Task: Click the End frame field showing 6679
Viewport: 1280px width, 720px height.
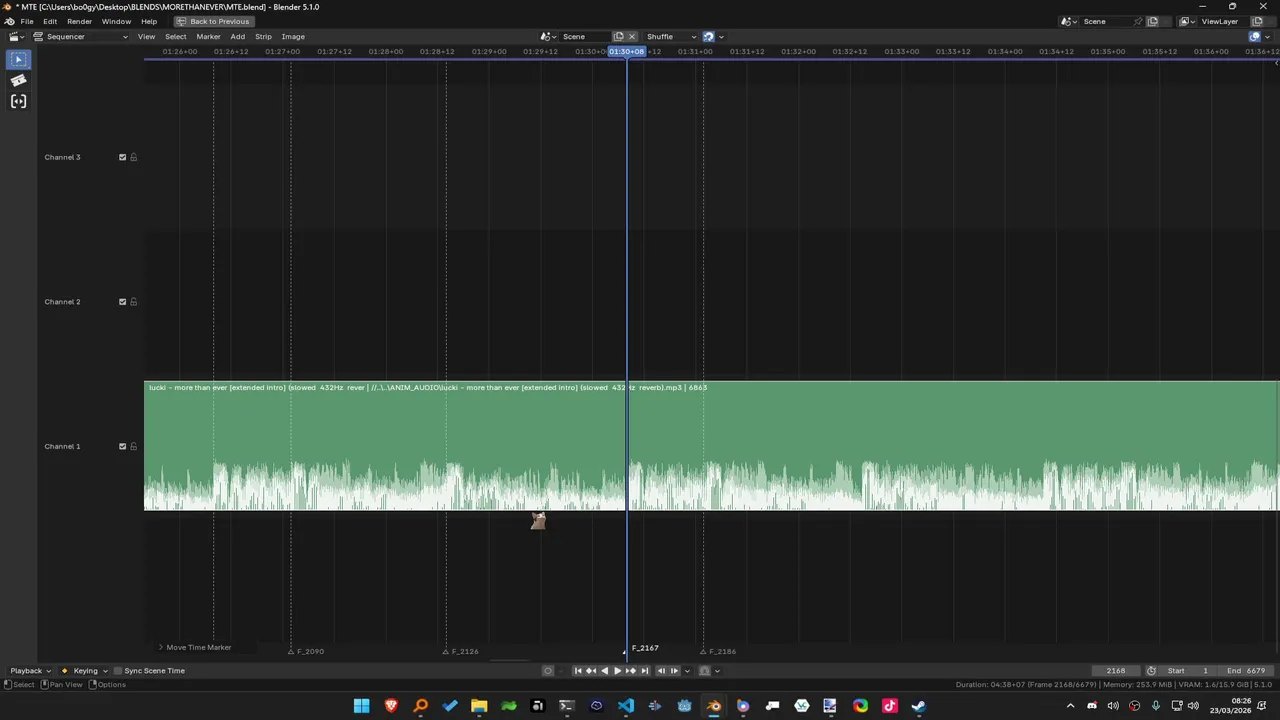Action: click(1246, 671)
